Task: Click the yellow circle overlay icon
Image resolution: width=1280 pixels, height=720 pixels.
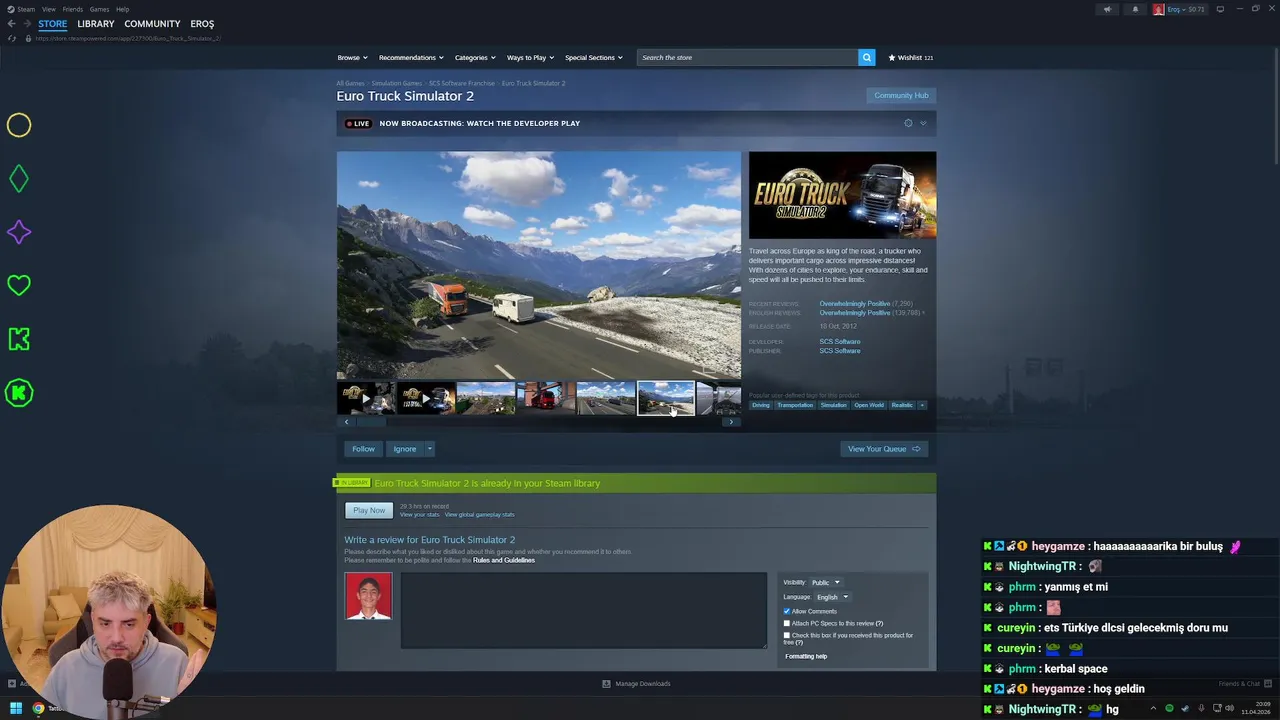Action: click(x=19, y=125)
